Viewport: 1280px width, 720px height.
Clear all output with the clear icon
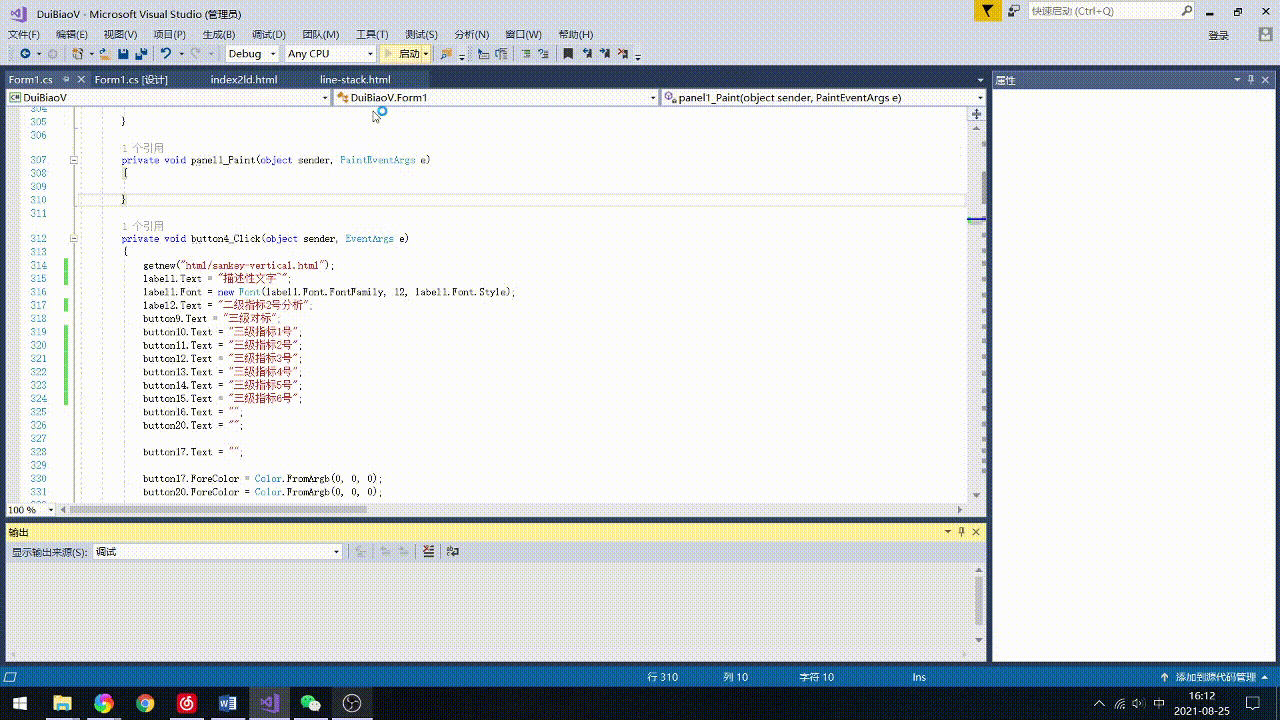coord(428,551)
